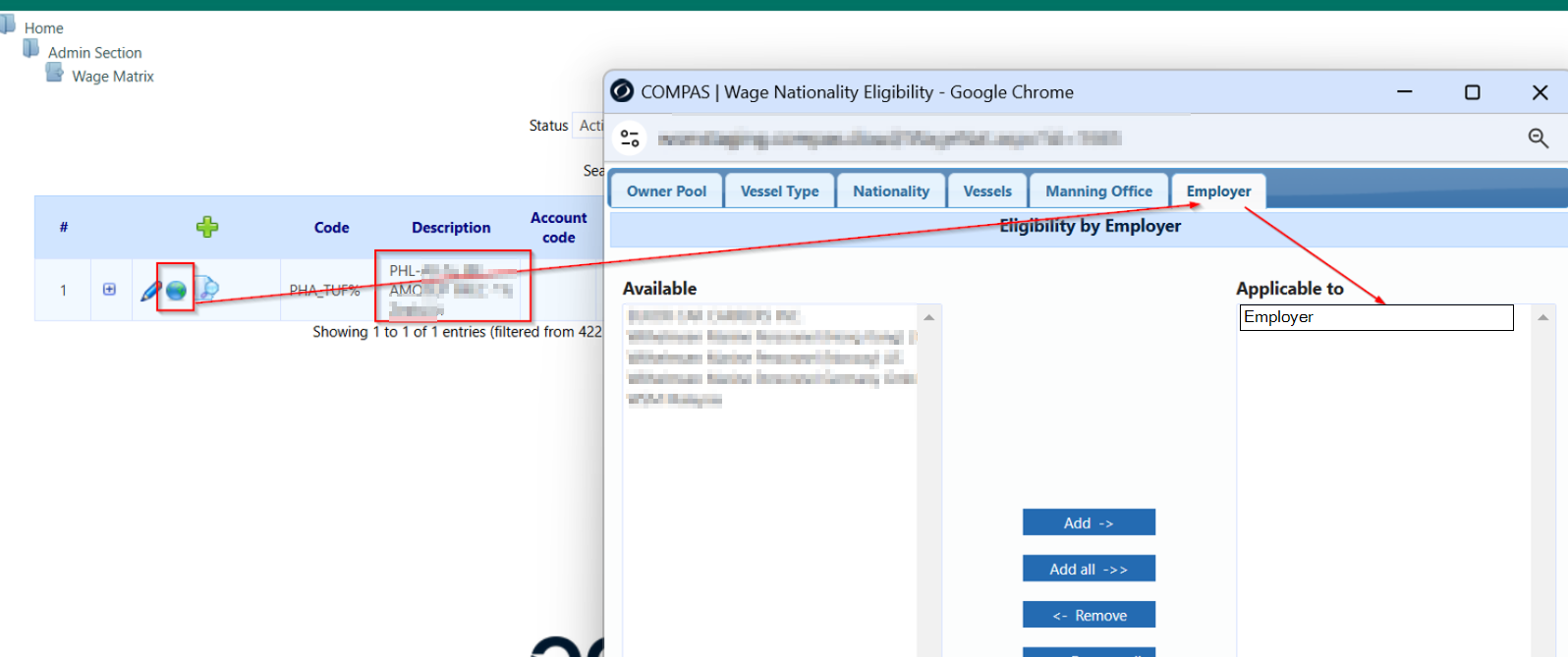Screen dimensions: 1568x657
Task: Click the Wage Matrix breadcrumb icon
Action: [55, 74]
